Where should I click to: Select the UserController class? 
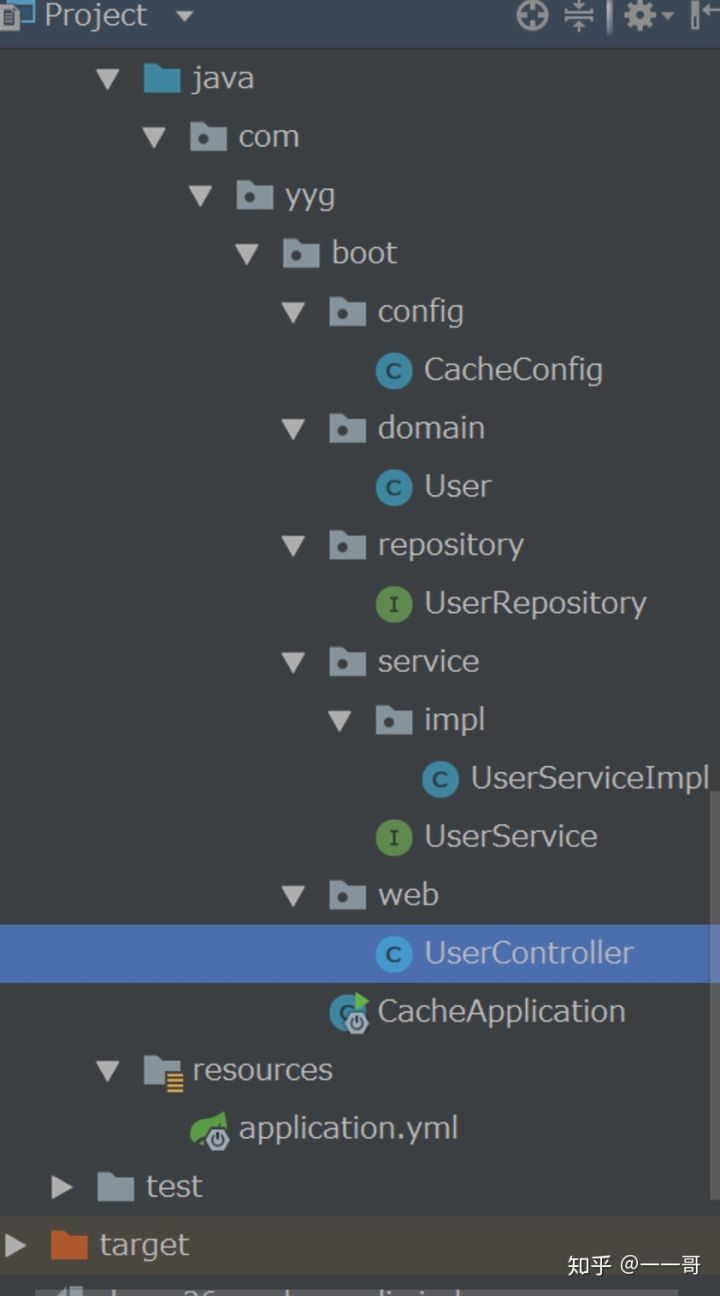click(x=528, y=953)
